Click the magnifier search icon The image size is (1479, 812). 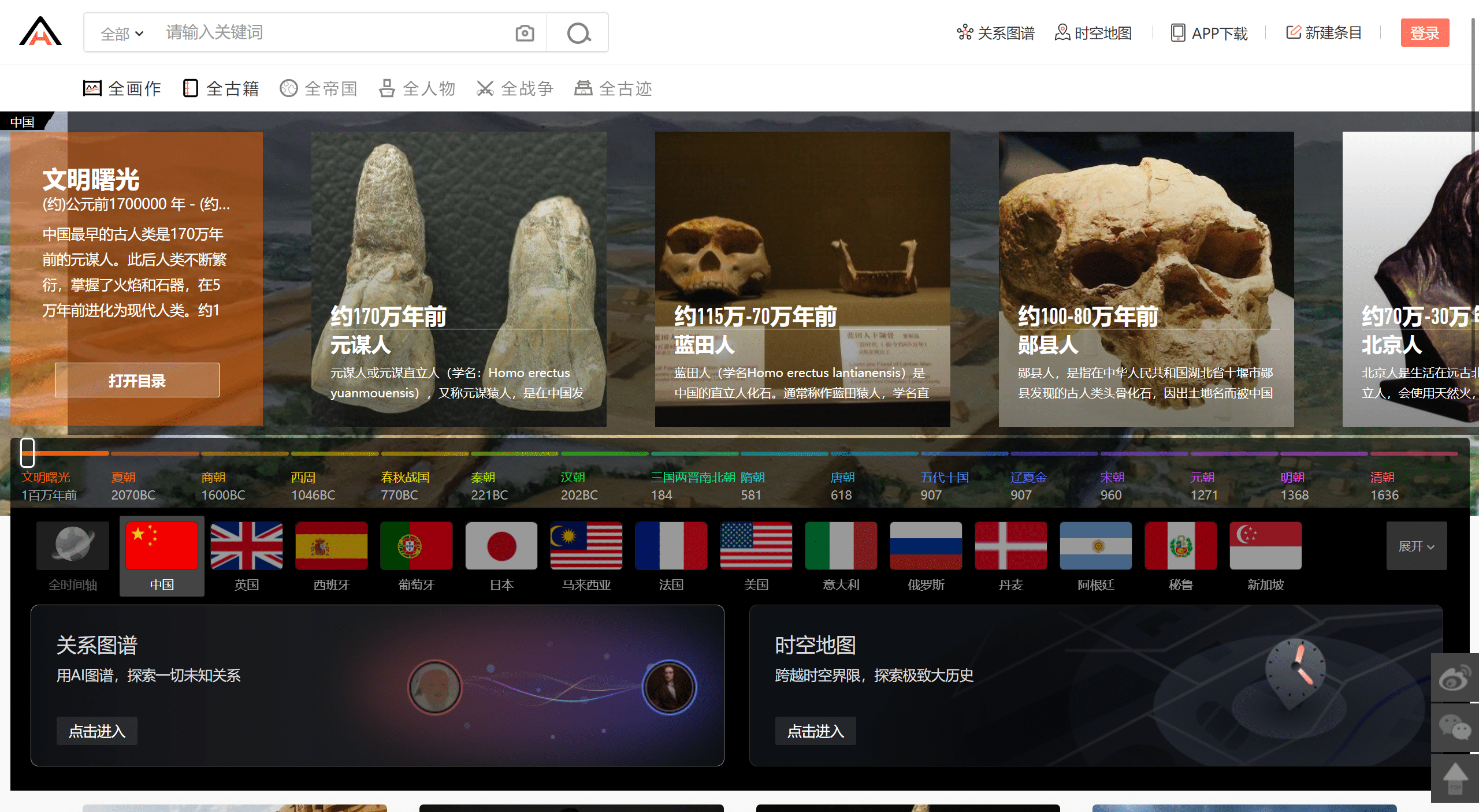[578, 33]
